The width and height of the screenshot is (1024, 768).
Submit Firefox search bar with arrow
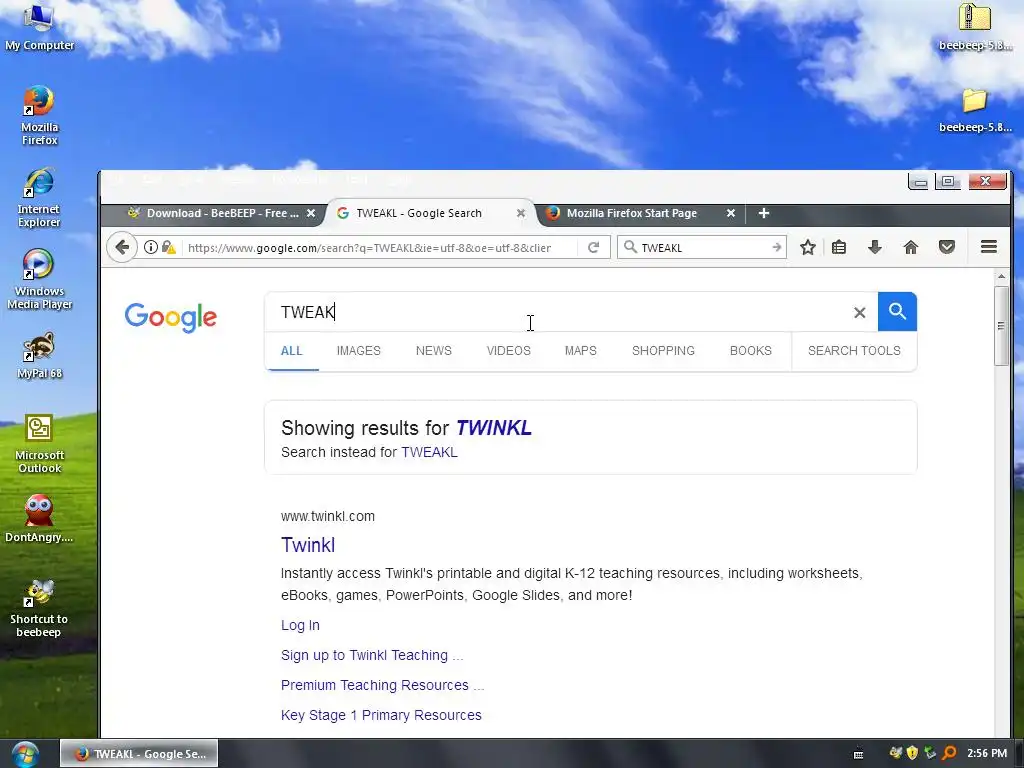click(x=776, y=248)
